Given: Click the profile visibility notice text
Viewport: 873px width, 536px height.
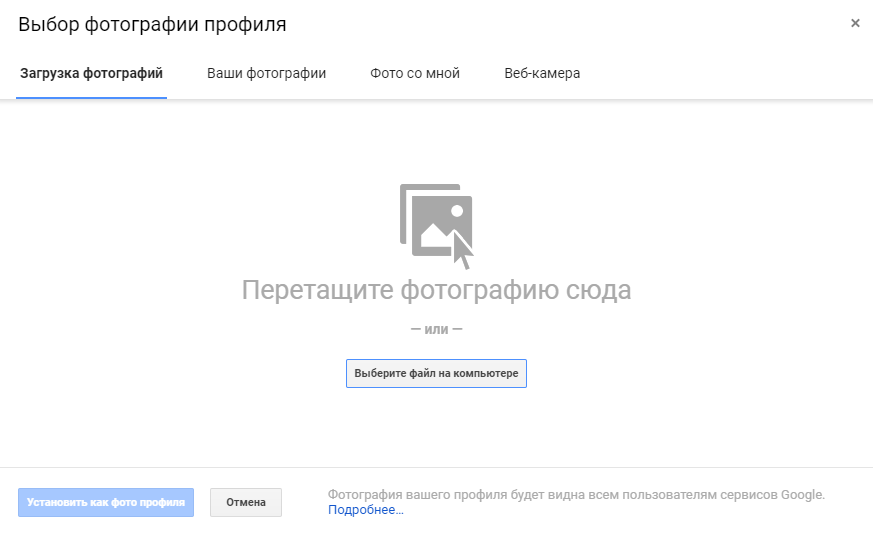Looking at the screenshot, I should tap(576, 494).
